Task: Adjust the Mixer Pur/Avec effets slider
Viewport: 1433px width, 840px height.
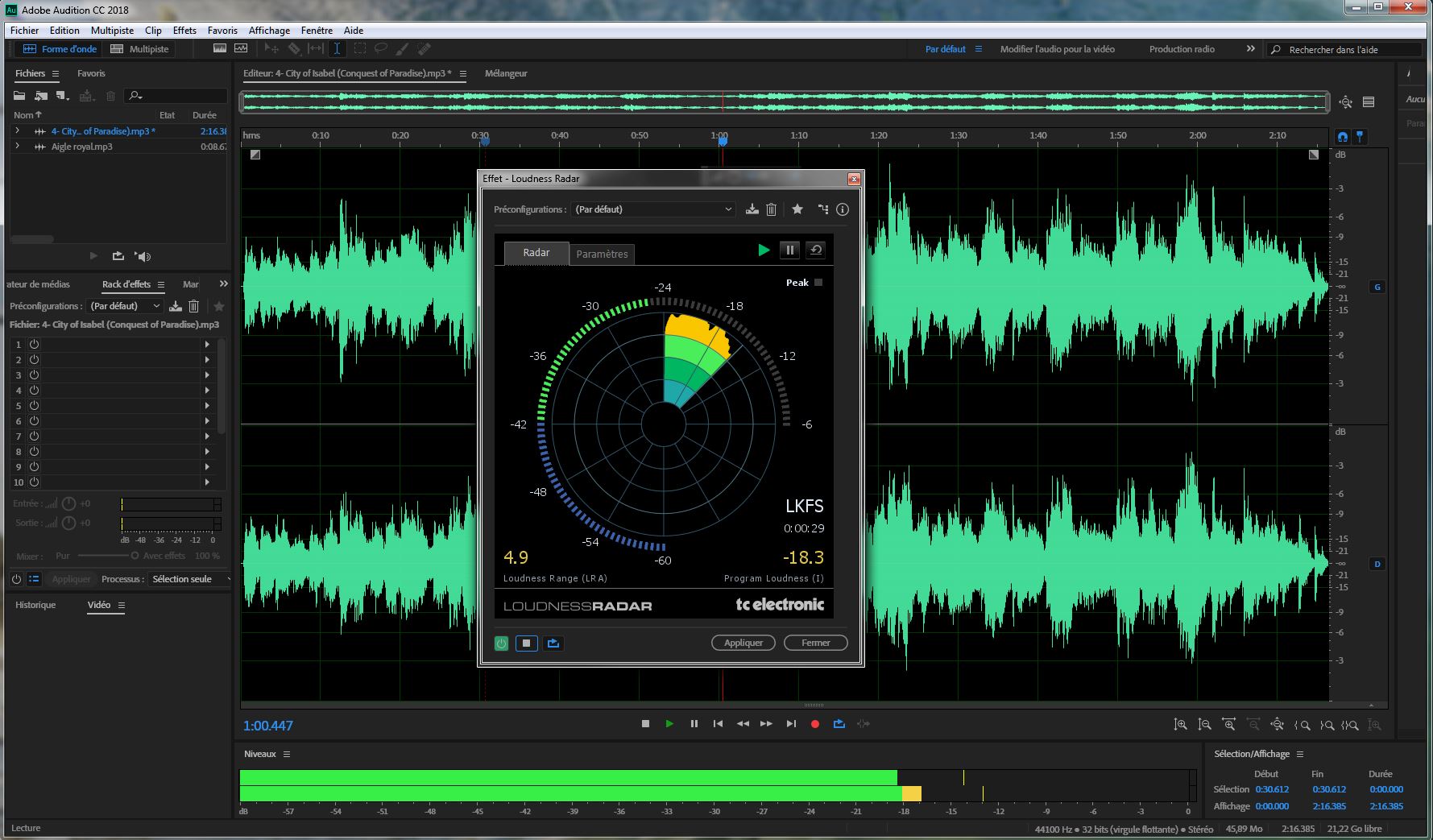Action: click(106, 556)
